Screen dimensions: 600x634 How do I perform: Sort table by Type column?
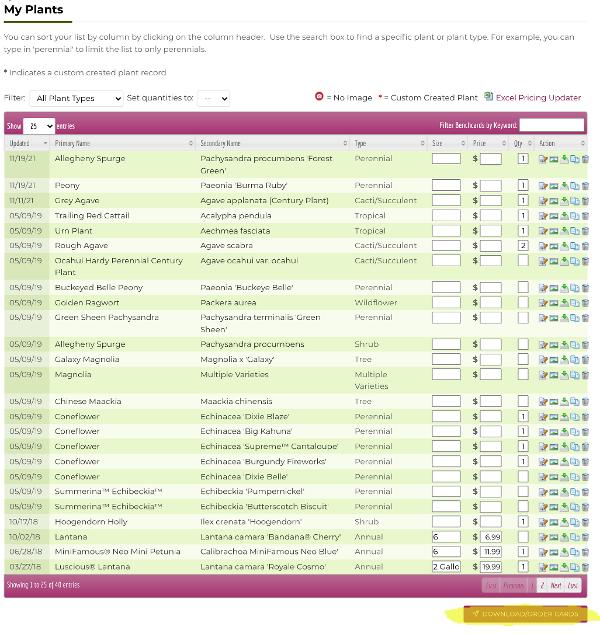(389, 143)
